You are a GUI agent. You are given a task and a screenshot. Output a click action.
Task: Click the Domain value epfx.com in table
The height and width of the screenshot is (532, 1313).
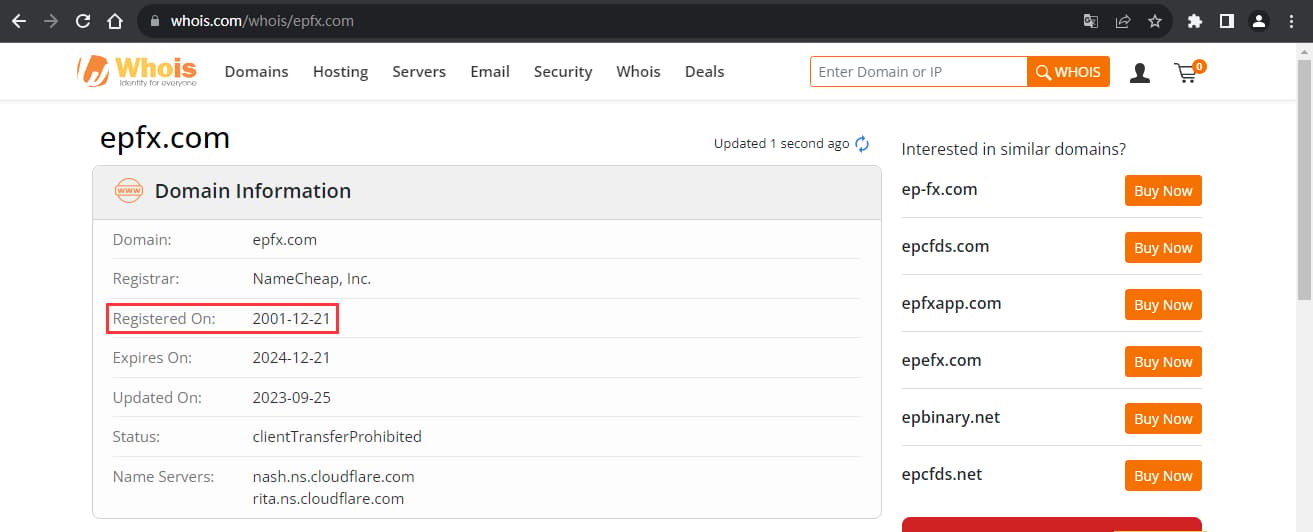[285, 240]
